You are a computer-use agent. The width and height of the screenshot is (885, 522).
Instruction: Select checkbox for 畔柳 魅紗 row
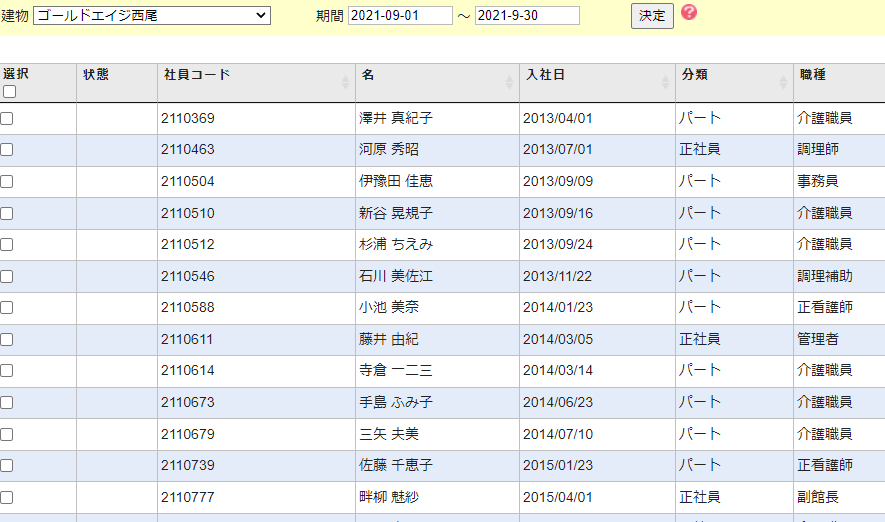point(7,497)
